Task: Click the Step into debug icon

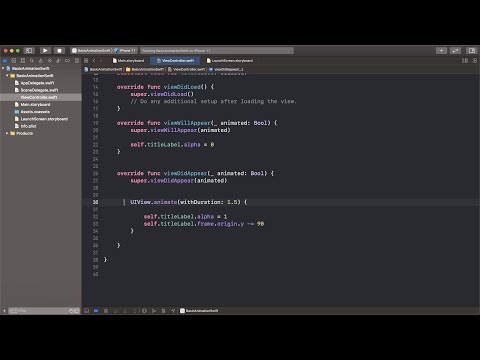Action: tap(125, 311)
